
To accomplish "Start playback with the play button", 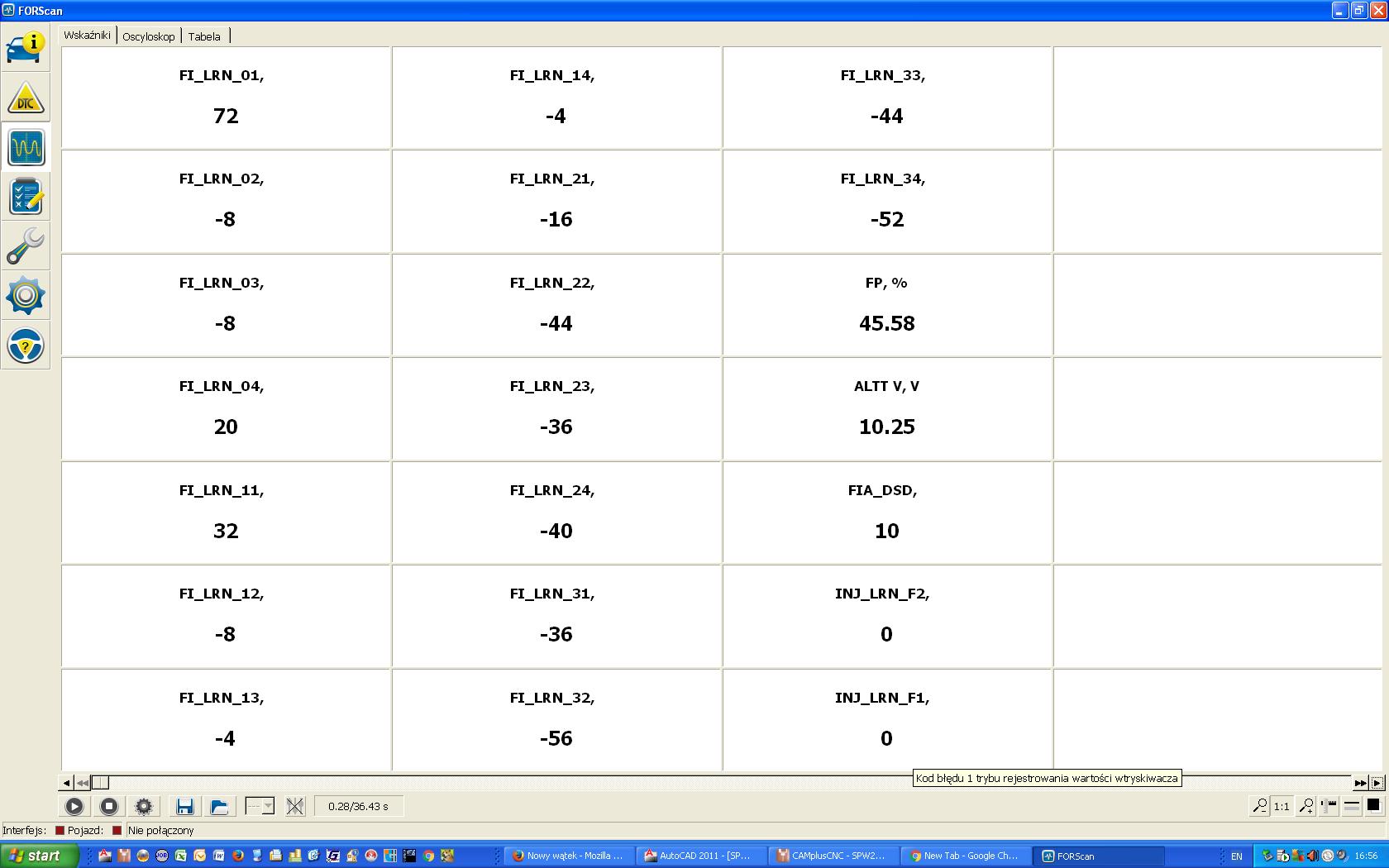I will [x=74, y=806].
